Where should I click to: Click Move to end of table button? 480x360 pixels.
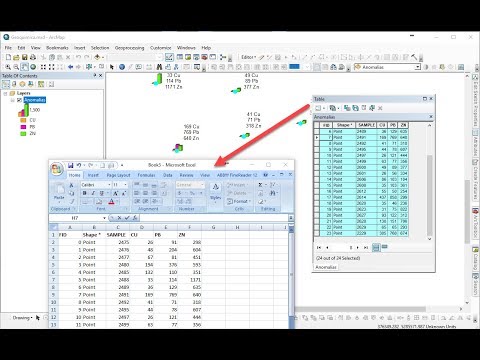(x=366, y=248)
